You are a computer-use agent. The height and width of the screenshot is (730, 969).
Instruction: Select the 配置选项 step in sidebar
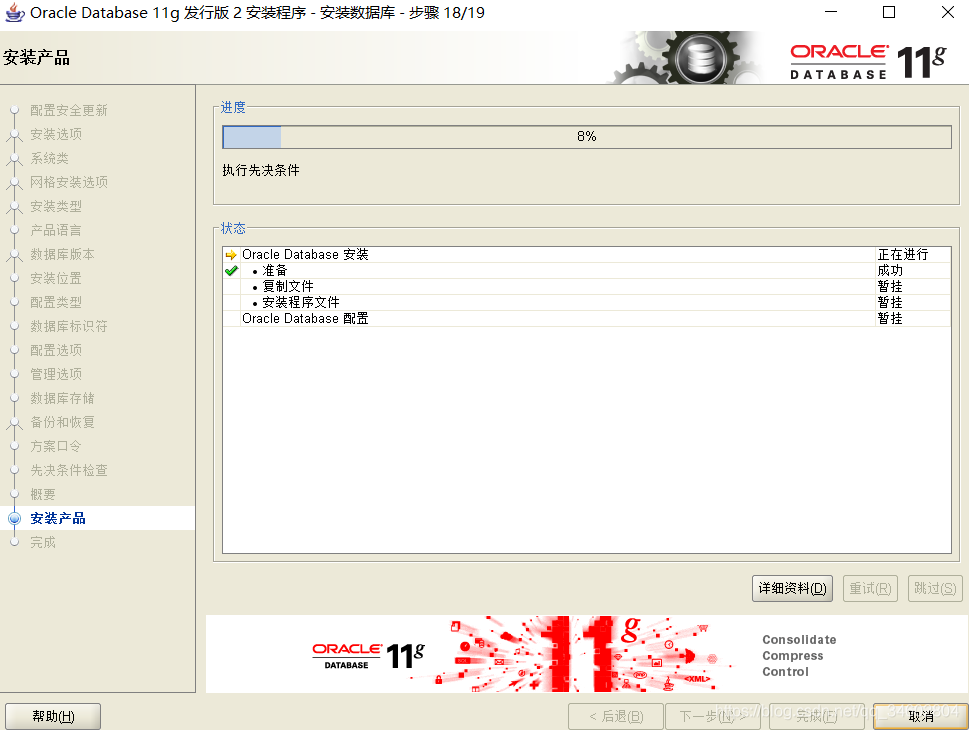click(56, 350)
